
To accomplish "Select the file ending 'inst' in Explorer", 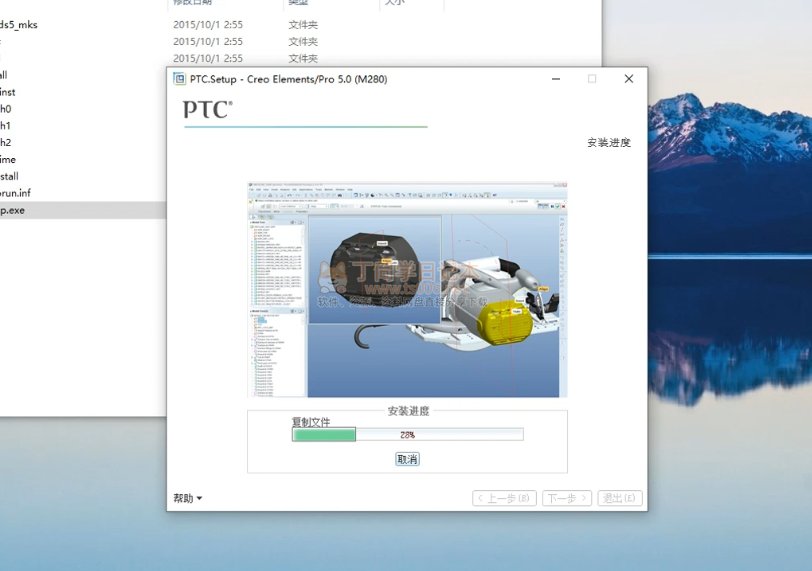I will click(8, 92).
